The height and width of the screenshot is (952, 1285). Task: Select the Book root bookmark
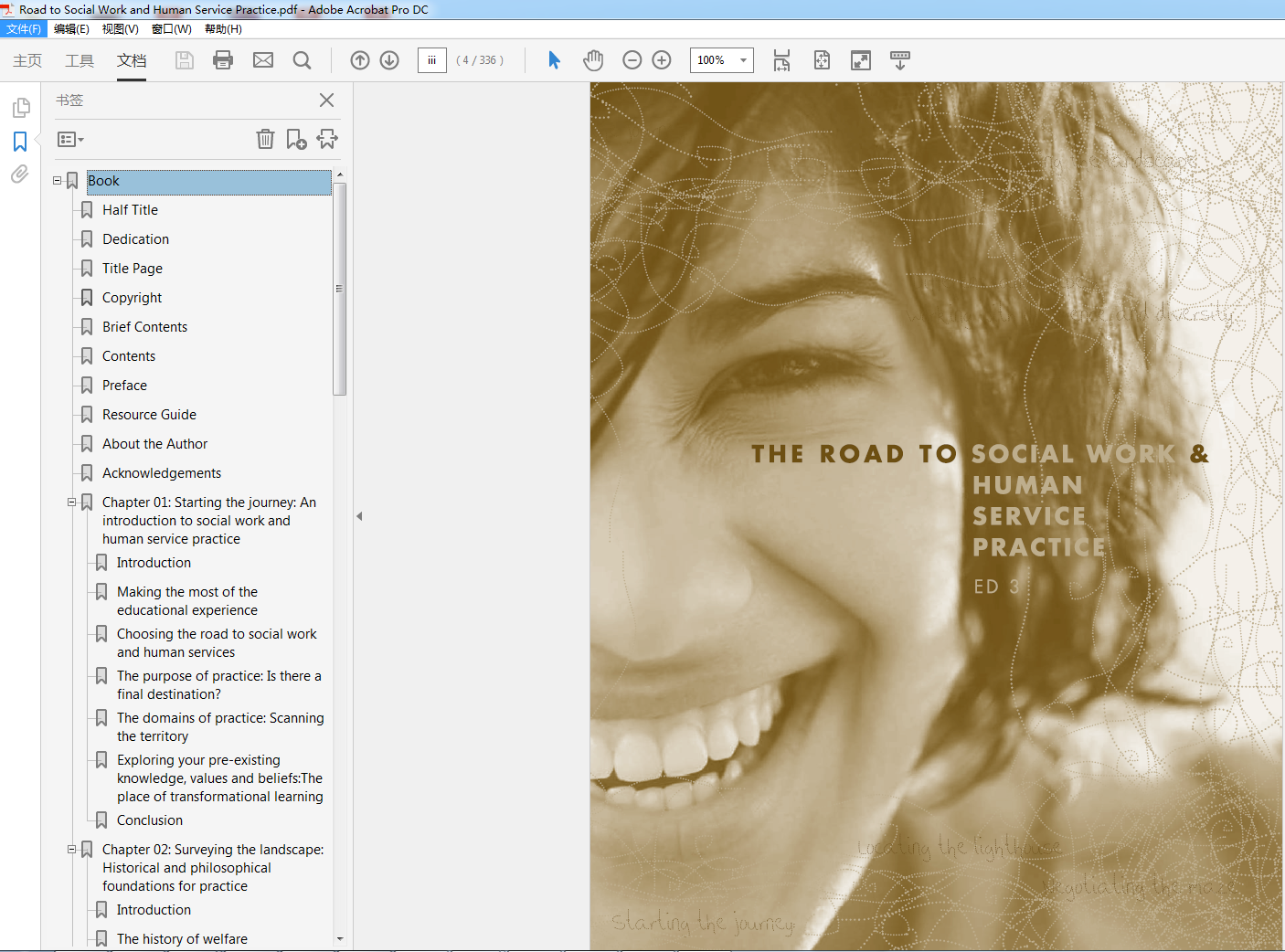208,181
